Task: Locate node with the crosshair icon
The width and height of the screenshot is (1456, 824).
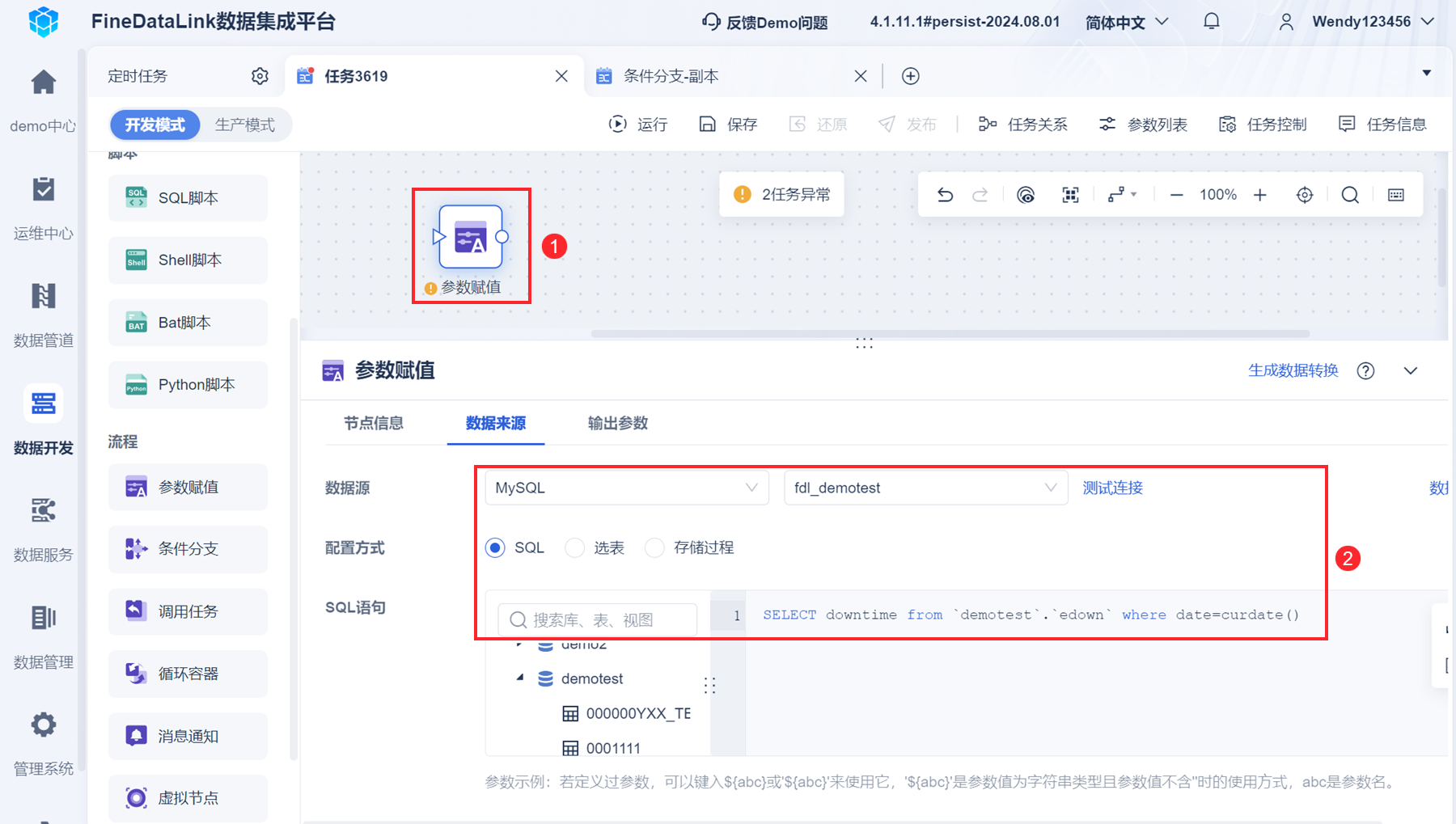Action: 1305,195
